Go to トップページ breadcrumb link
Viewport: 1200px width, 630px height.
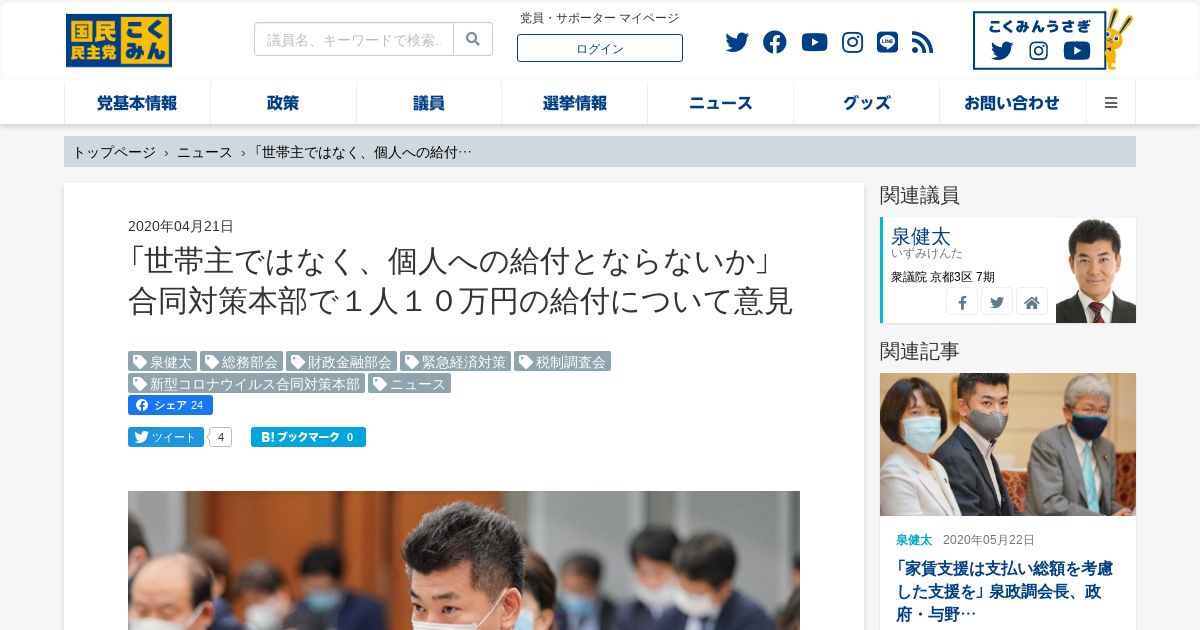114,152
